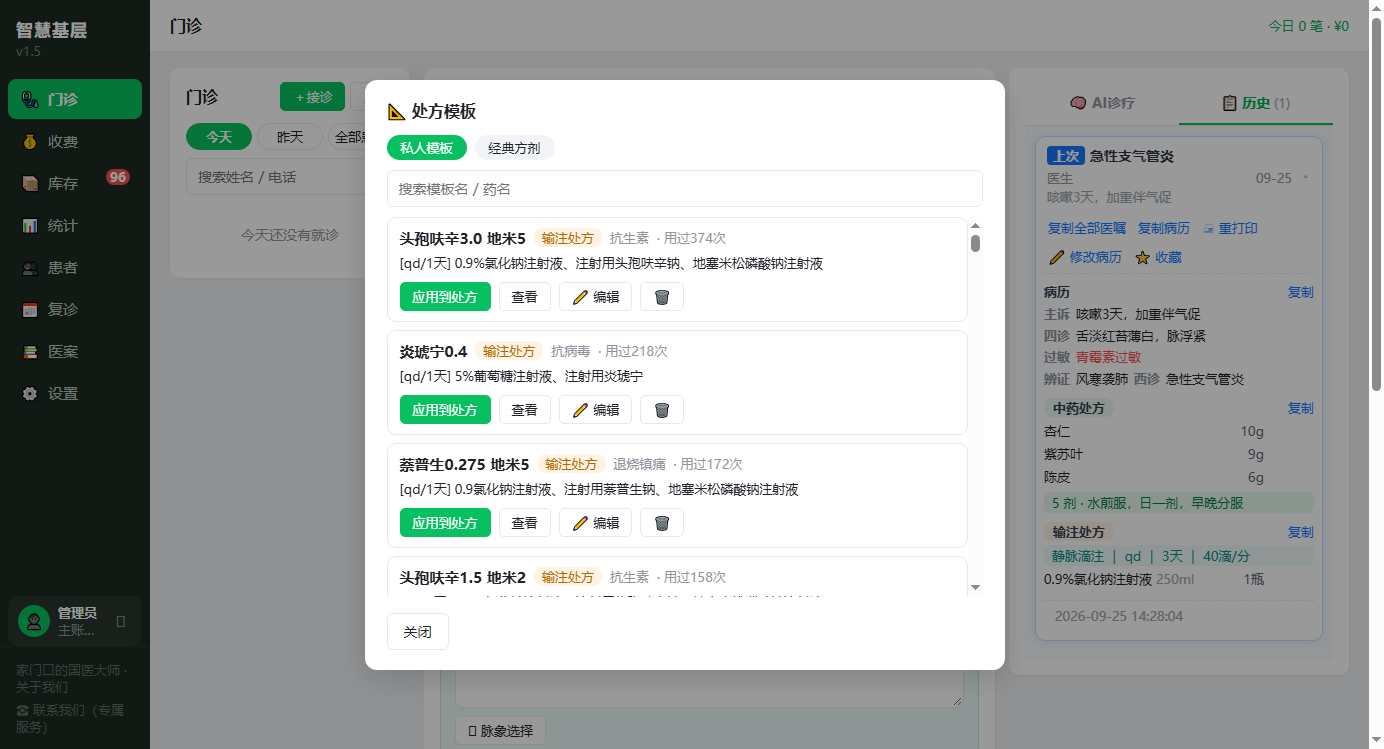Screen dimensions: 1384x749
Task: Apply 炎琥宁0.4 template to prescription
Action: point(445,410)
